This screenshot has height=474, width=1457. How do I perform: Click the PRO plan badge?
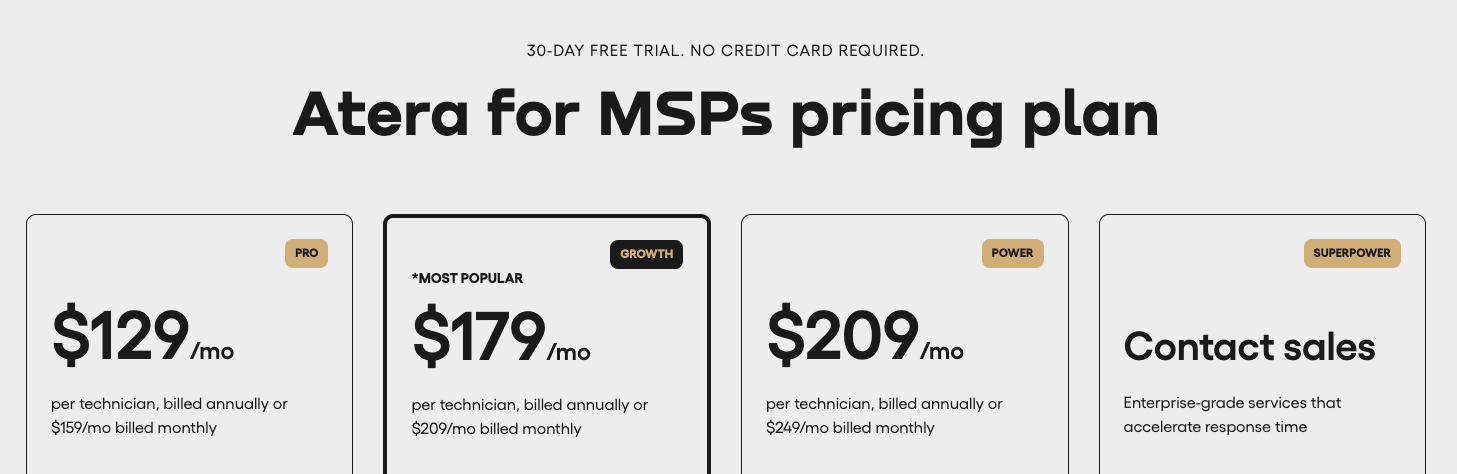tap(306, 253)
